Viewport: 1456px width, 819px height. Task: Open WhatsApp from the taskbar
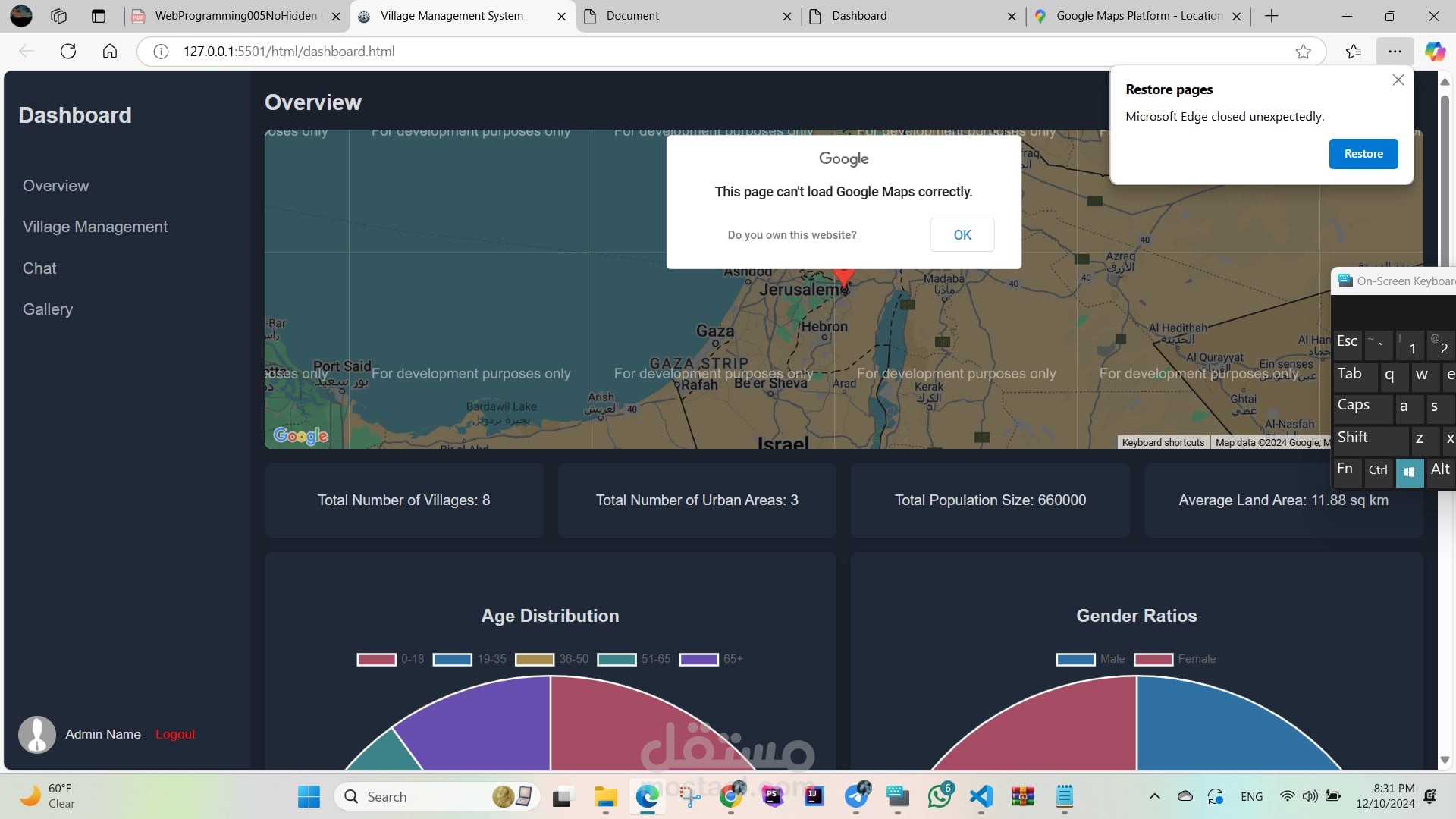[x=940, y=796]
